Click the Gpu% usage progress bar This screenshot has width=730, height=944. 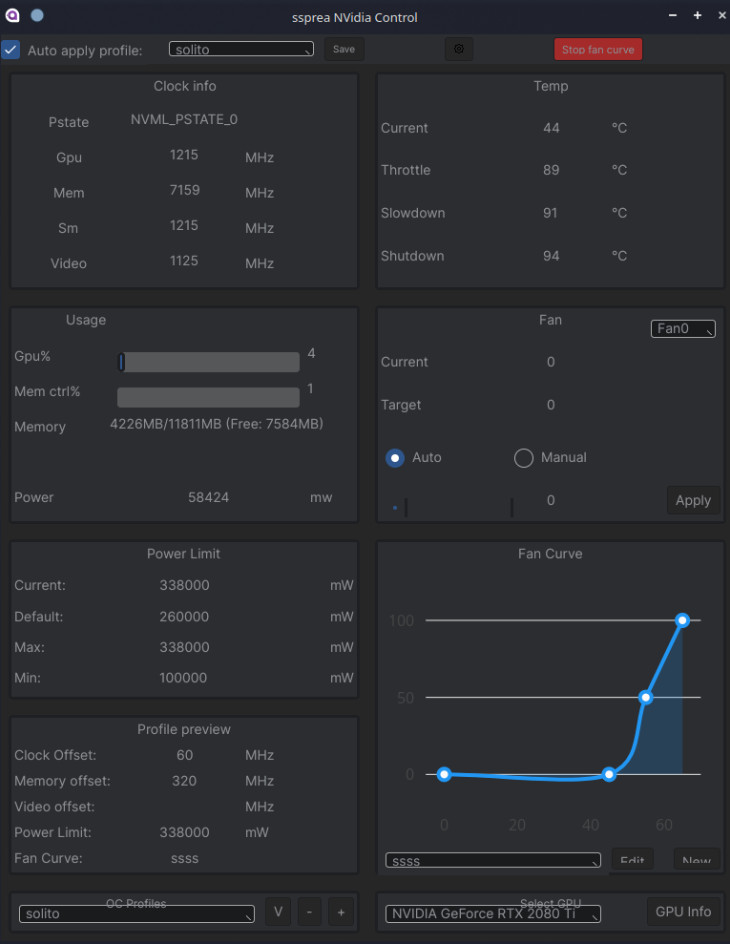tap(208, 362)
